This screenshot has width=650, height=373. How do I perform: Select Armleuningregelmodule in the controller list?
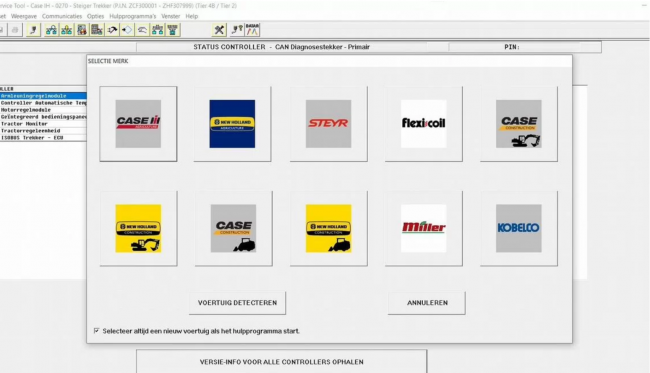coord(43,96)
